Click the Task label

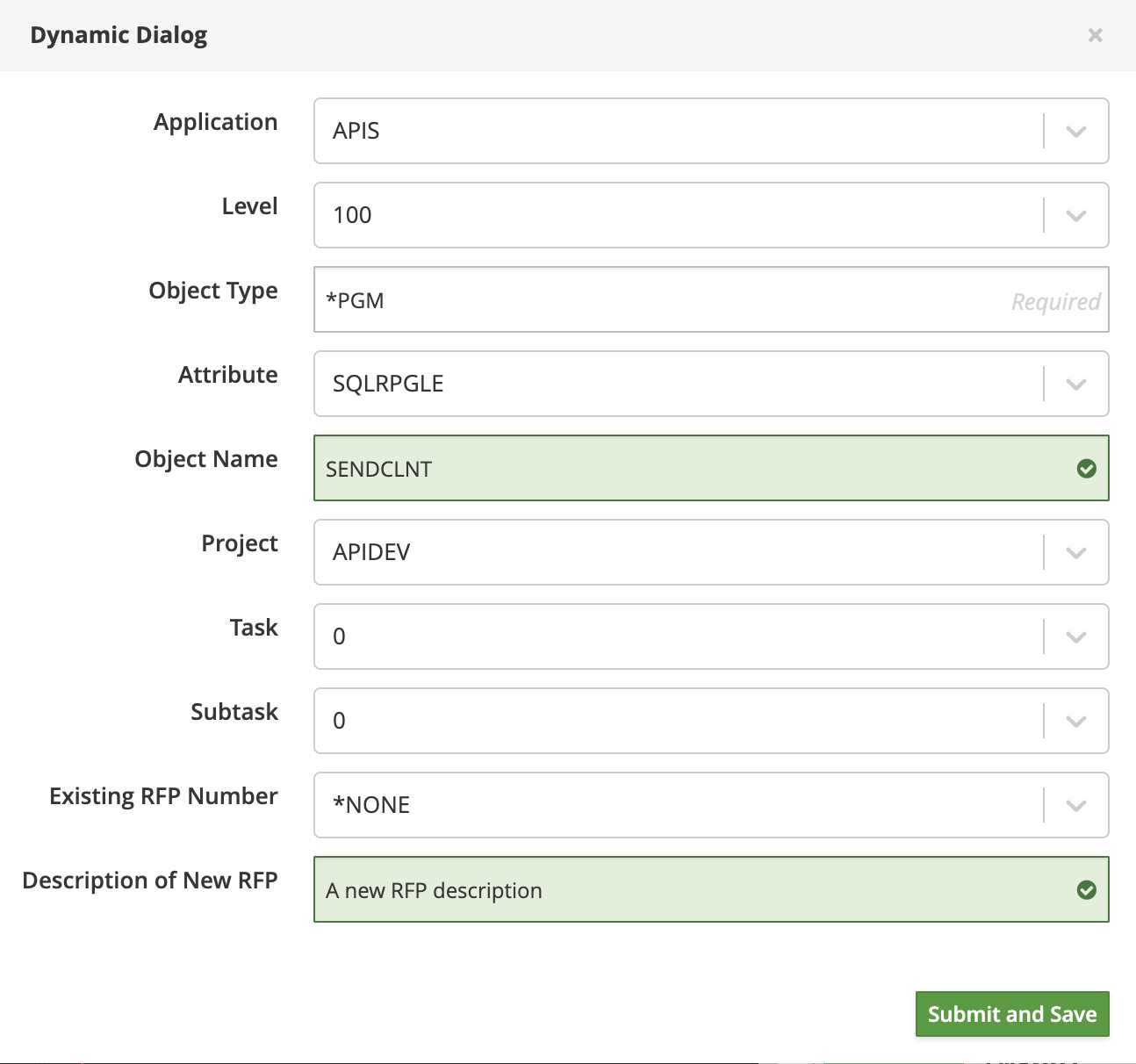254,628
